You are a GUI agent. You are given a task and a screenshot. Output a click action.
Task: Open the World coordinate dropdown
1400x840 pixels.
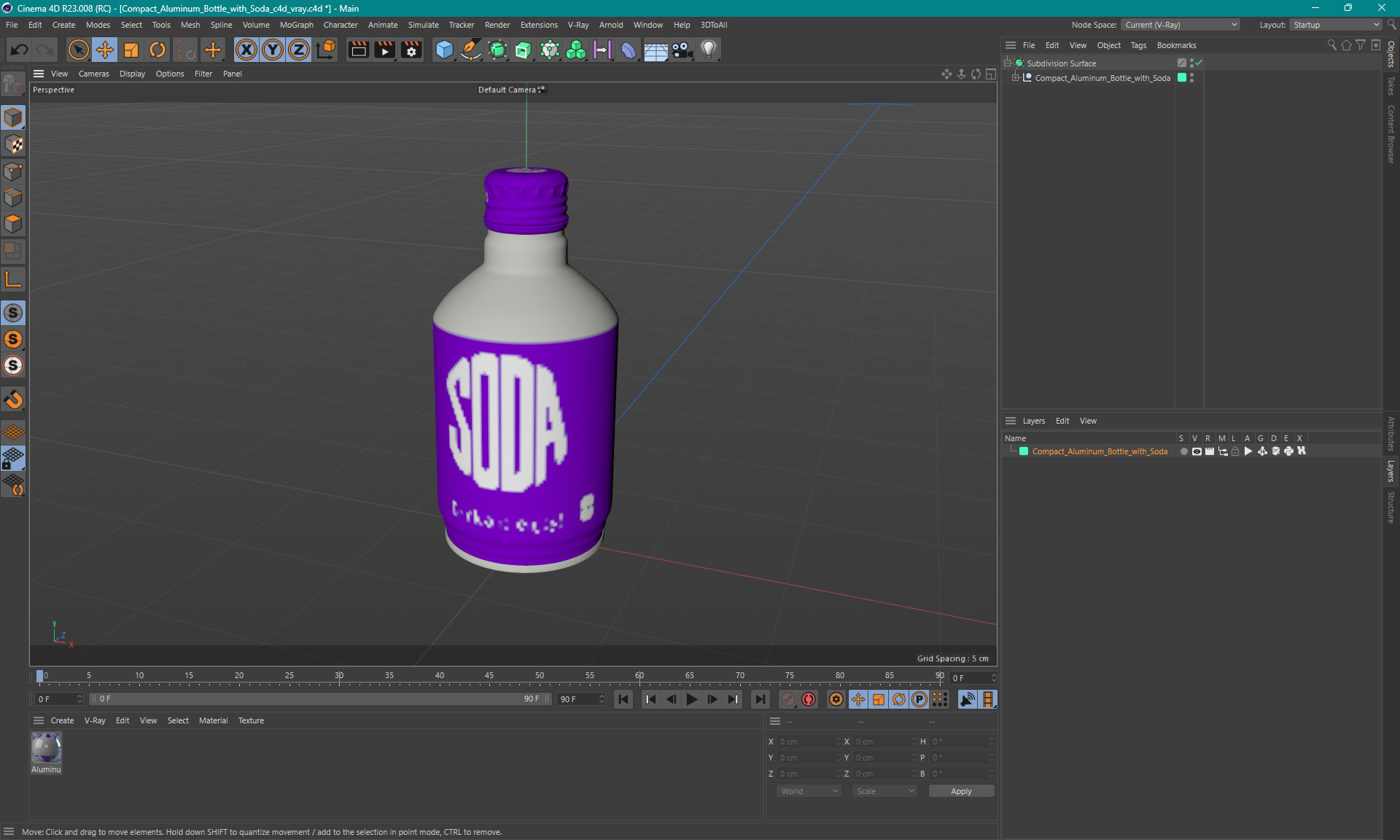click(809, 791)
